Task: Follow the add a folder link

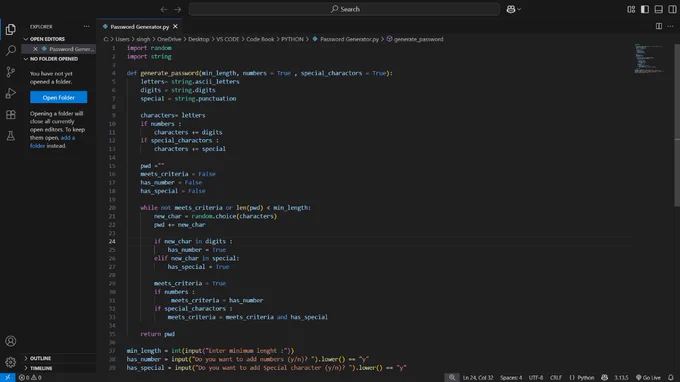Action: pos(52,142)
